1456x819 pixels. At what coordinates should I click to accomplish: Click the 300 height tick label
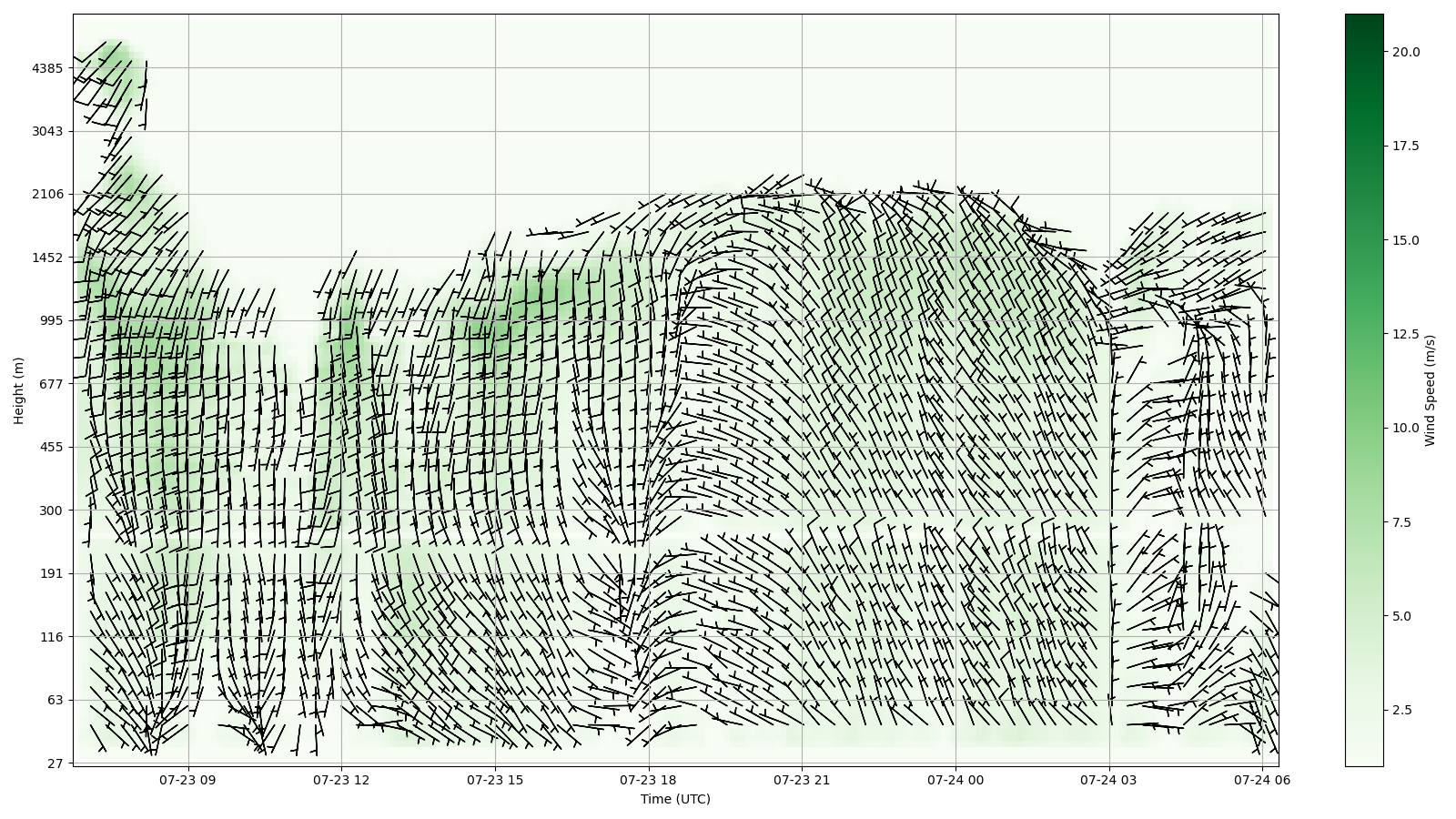(x=51, y=511)
